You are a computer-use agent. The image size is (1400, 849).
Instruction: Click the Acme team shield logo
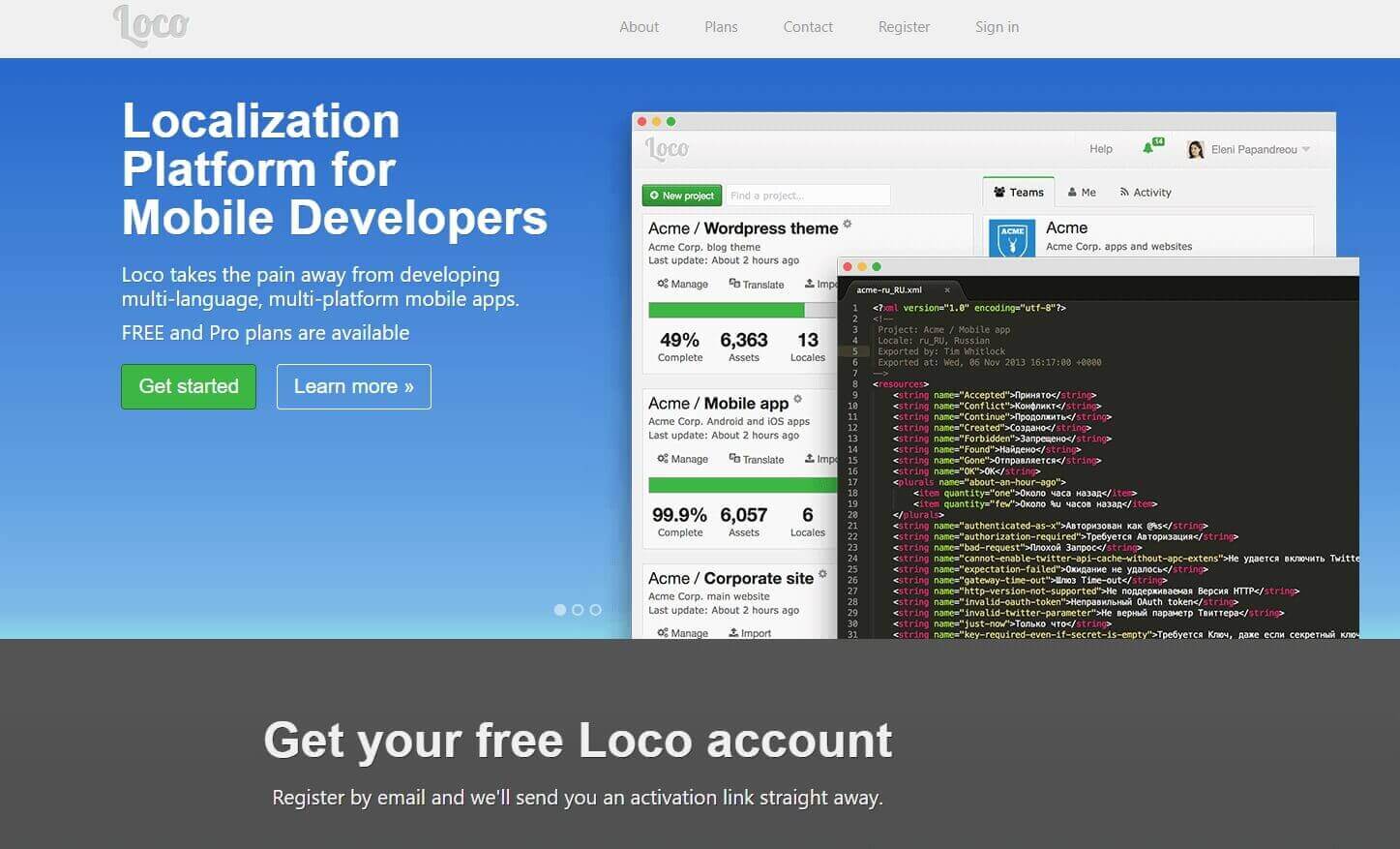[x=1012, y=238]
